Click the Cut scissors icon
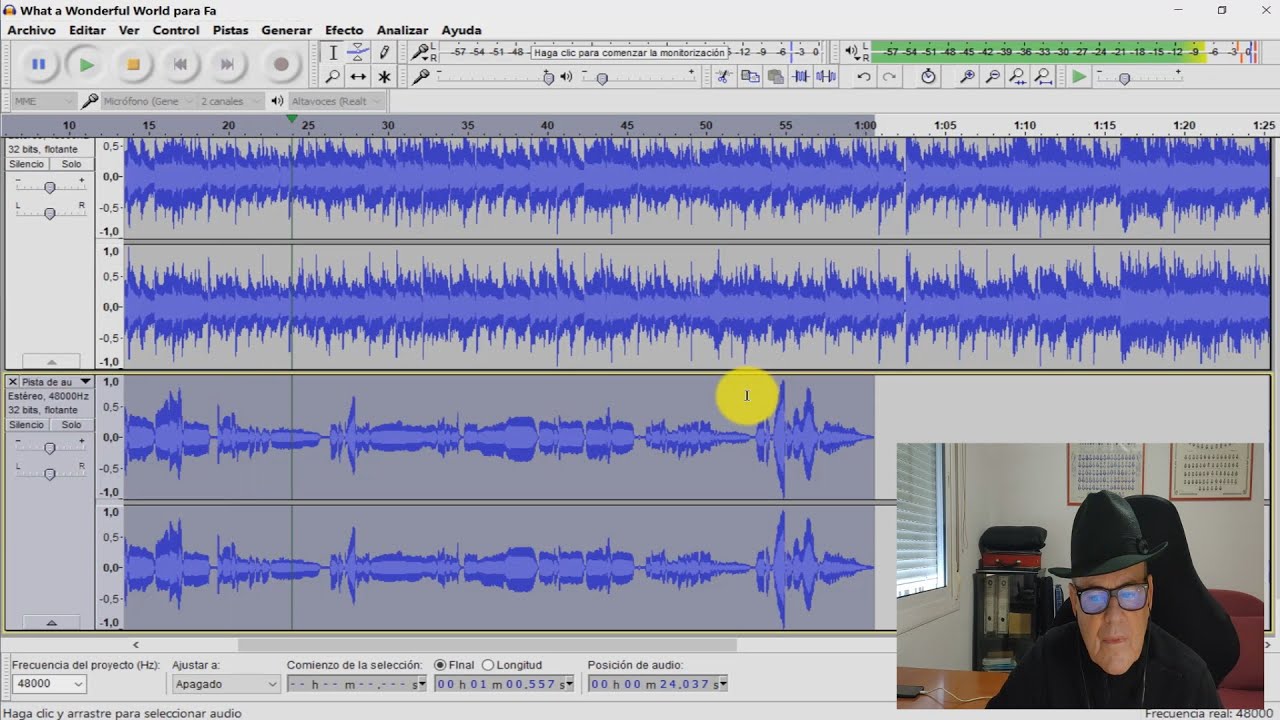Screen dimensions: 1280x720 tap(723, 76)
